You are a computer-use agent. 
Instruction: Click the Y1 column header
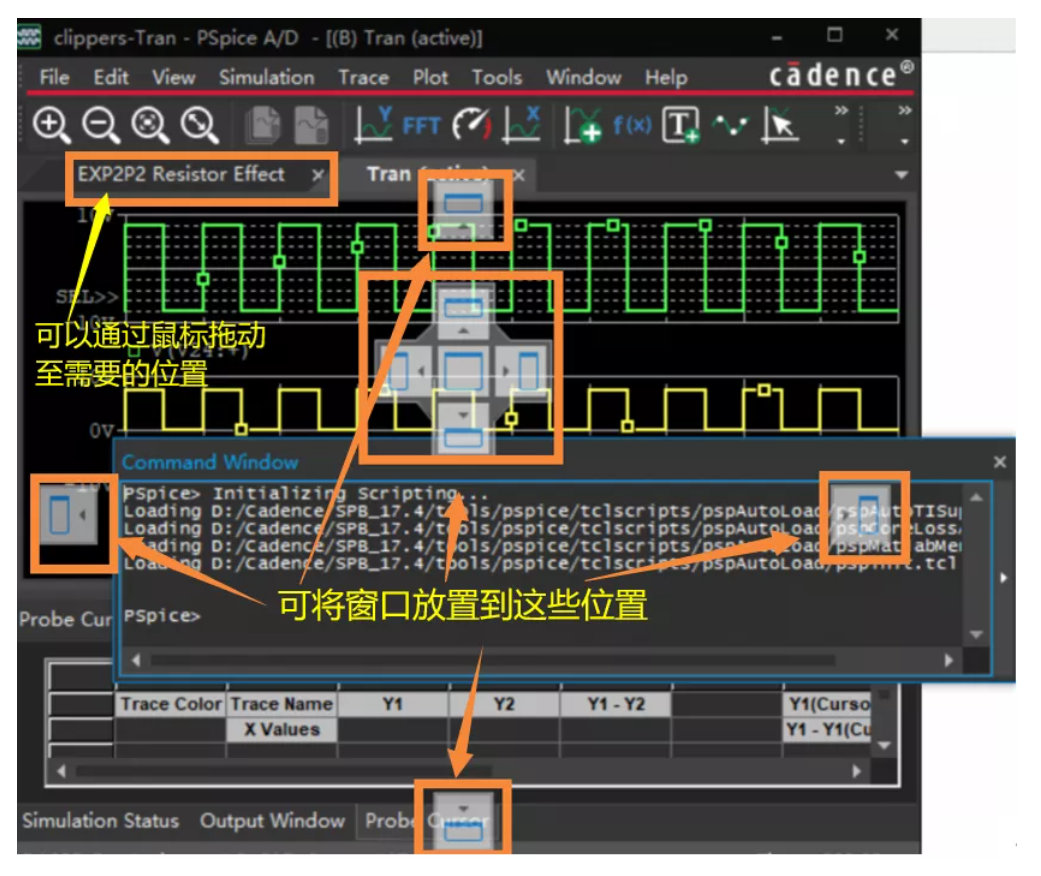(393, 704)
